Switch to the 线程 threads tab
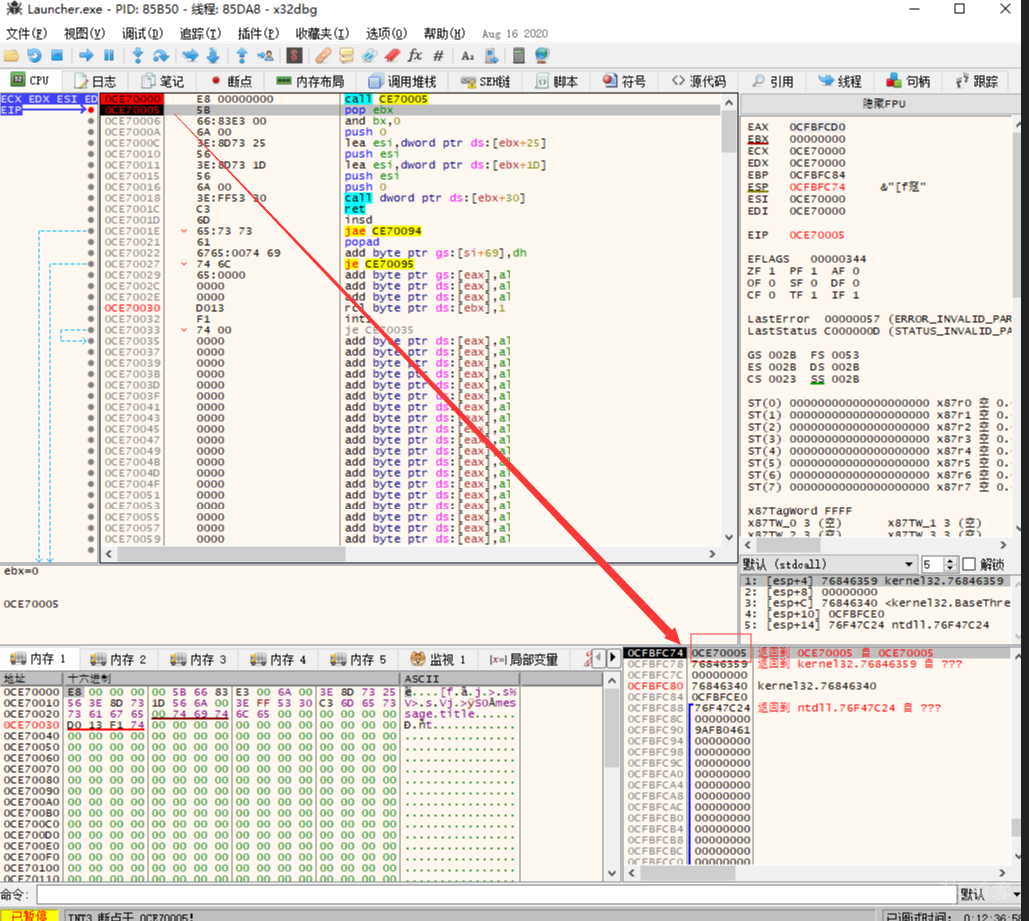 (840, 81)
